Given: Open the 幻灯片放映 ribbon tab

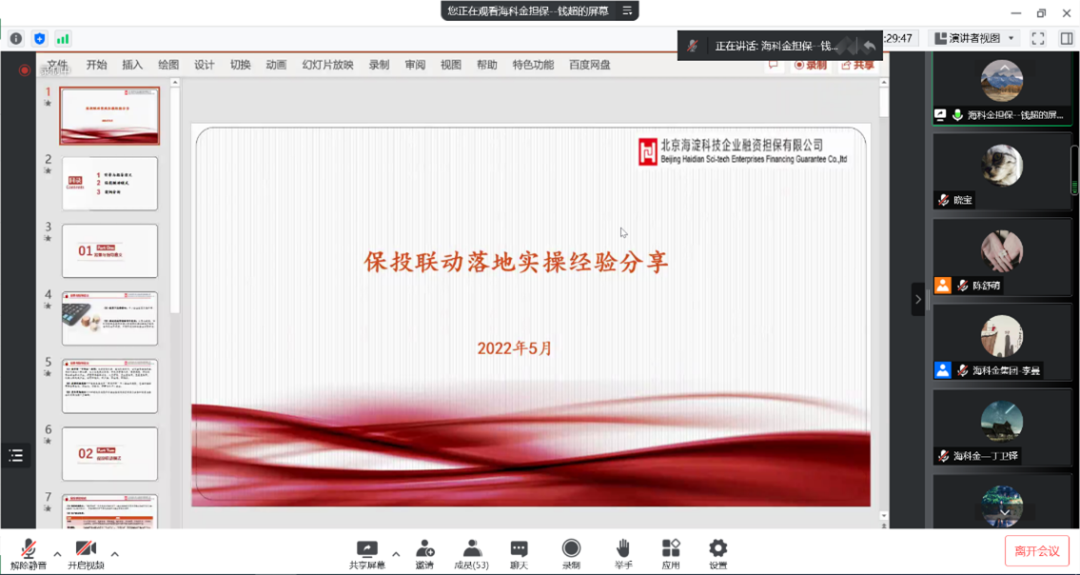Looking at the screenshot, I should 328,65.
